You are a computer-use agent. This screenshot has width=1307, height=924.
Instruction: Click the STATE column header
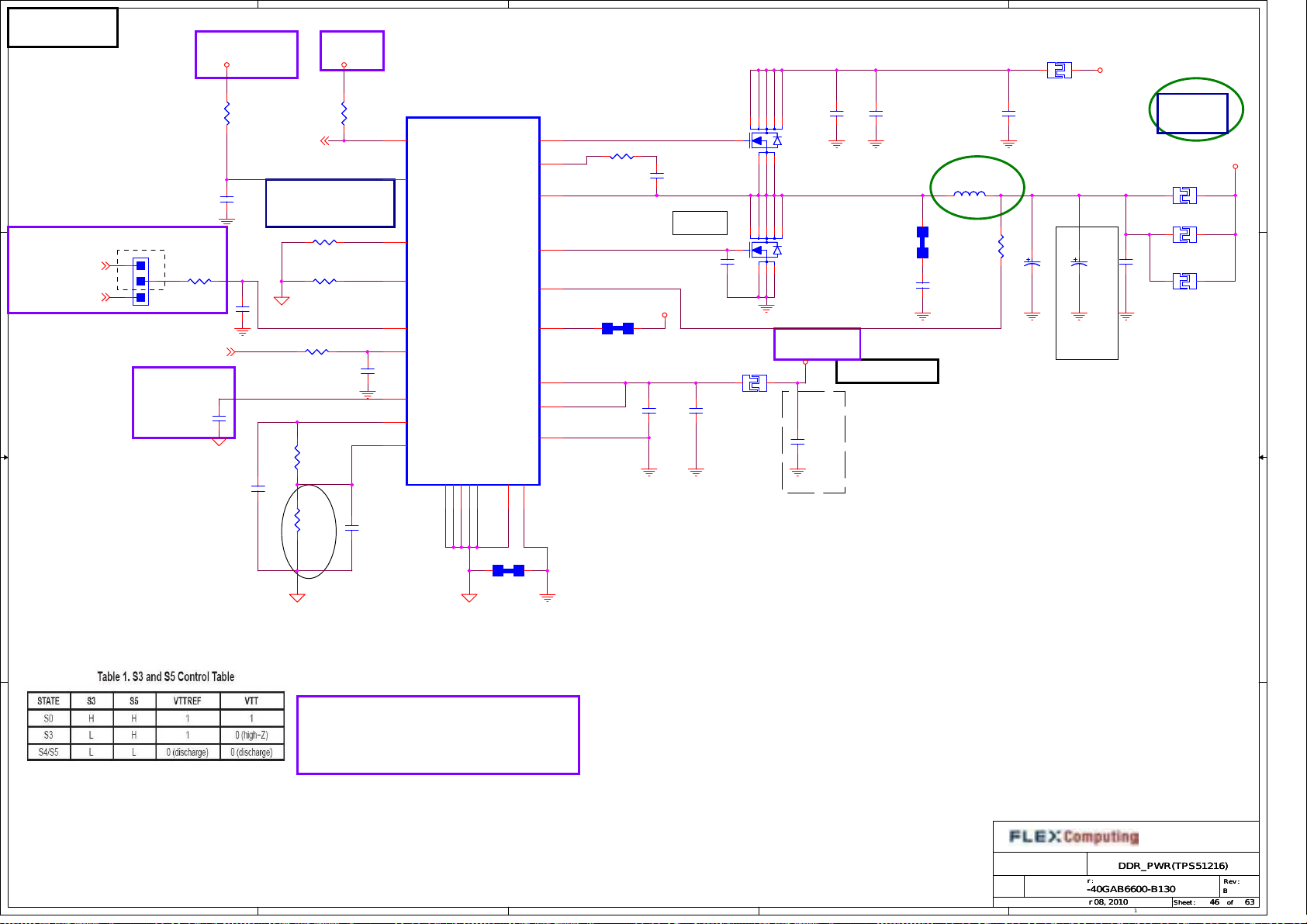coord(49,701)
